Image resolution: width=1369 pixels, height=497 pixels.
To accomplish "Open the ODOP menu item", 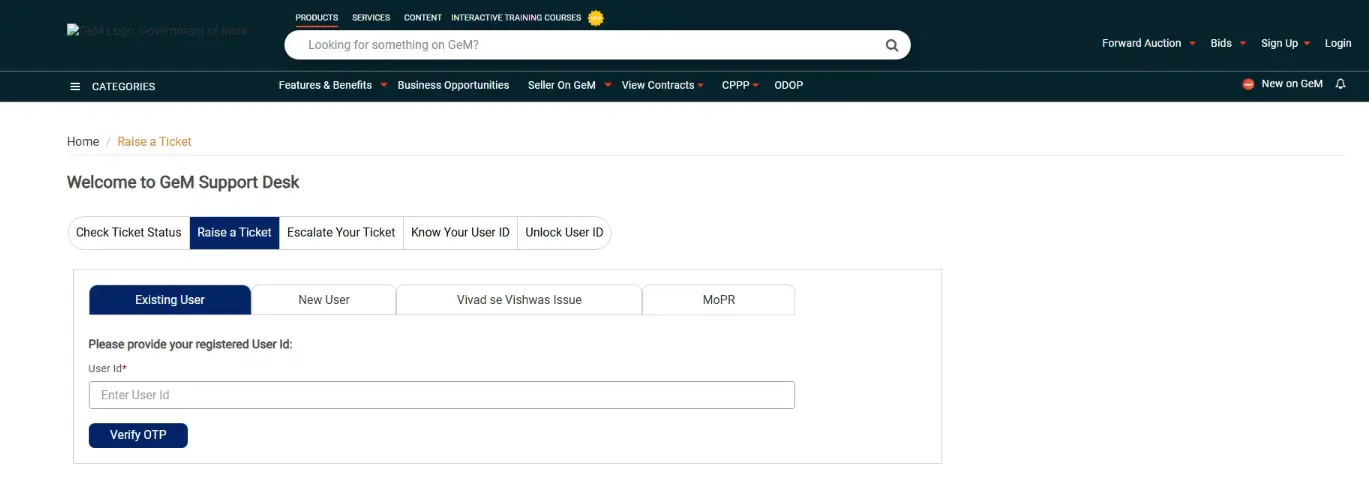I will tap(789, 85).
